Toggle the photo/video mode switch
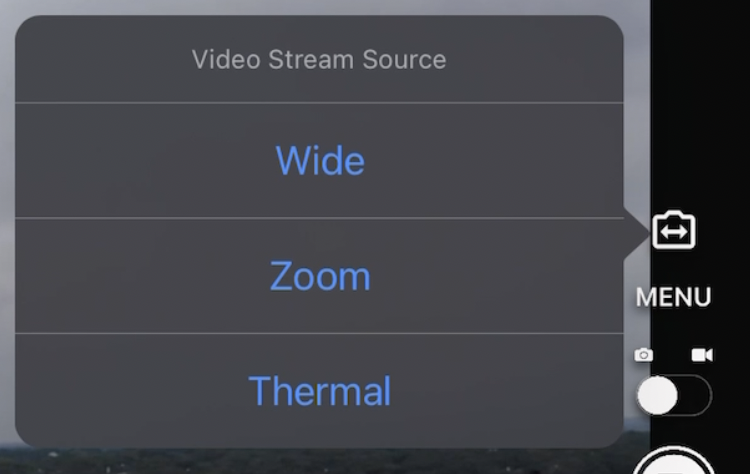The image size is (750, 474). pyautogui.click(x=674, y=395)
